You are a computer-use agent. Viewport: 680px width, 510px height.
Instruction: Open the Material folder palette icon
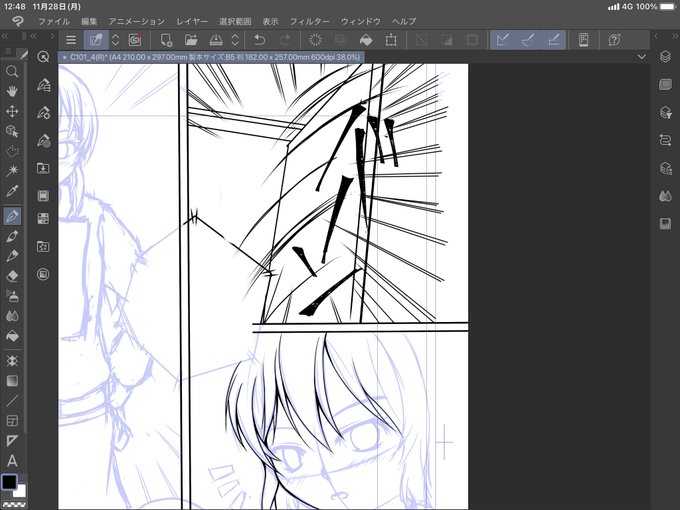[x=43, y=247]
